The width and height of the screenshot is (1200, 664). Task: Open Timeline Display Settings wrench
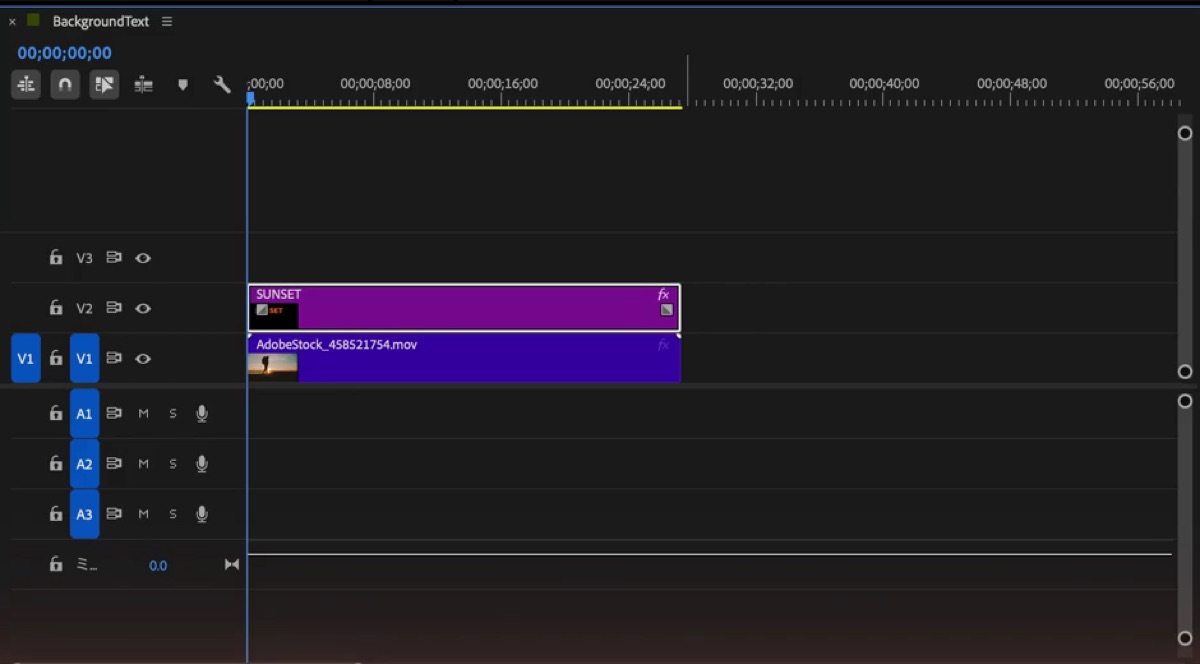click(222, 85)
